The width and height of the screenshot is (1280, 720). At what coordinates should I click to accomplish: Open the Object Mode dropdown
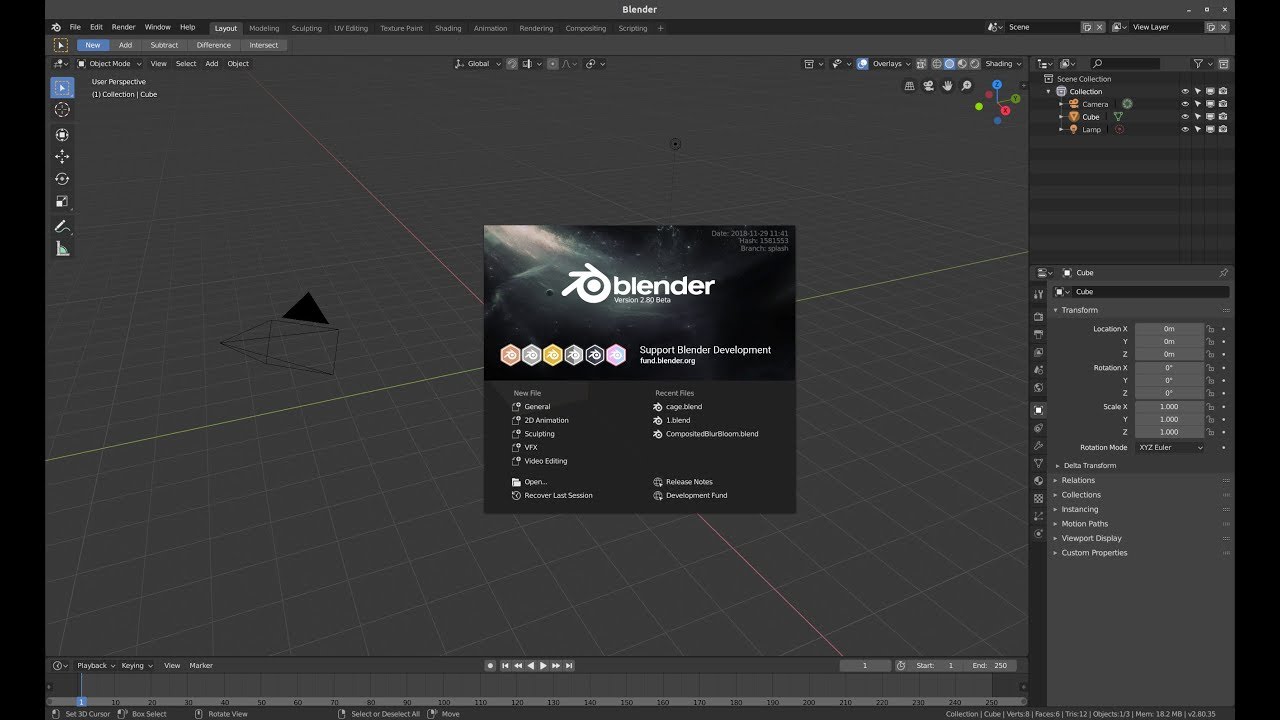110,63
